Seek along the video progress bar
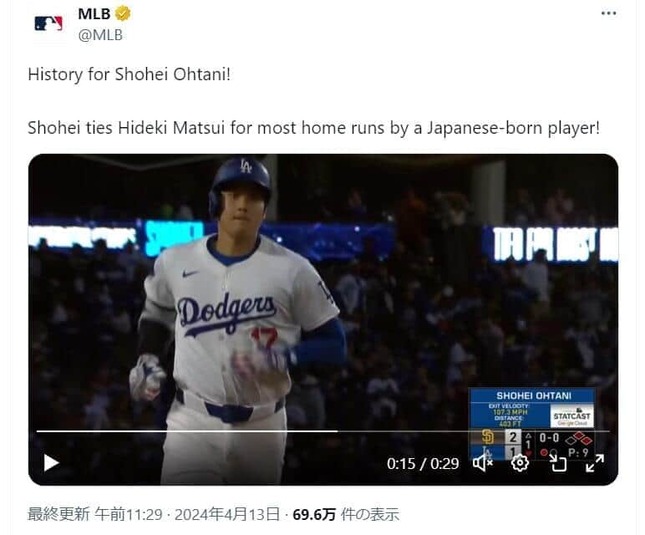645x535 pixels. pyautogui.click(x=322, y=431)
